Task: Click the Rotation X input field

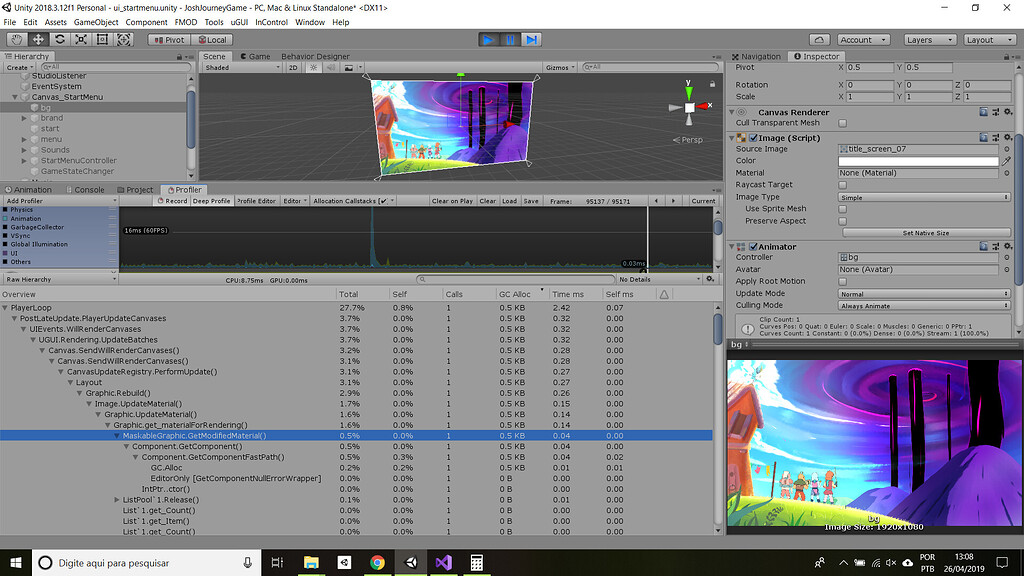Action: point(868,85)
